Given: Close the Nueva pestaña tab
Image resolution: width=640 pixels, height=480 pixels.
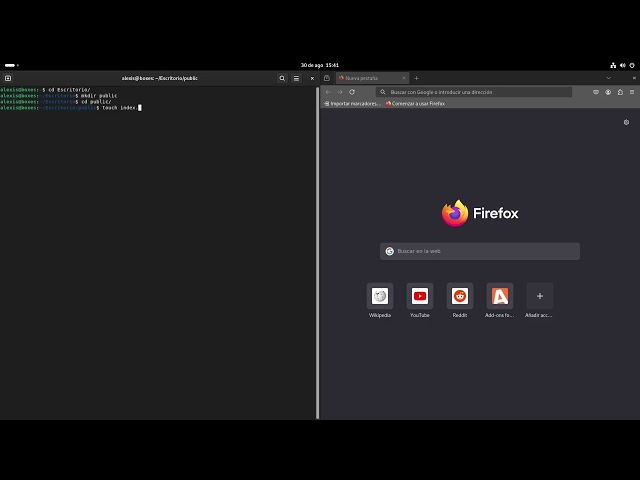Looking at the screenshot, I should [404, 78].
